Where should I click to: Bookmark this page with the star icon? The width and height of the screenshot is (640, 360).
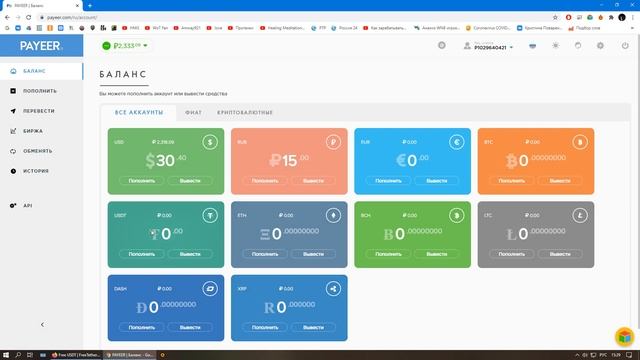point(555,18)
